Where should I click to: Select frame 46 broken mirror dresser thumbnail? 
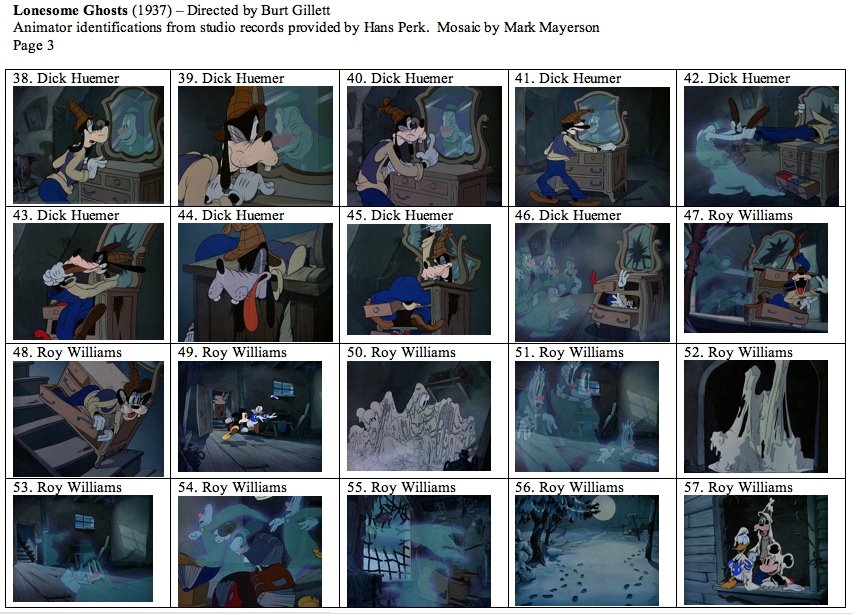592,282
